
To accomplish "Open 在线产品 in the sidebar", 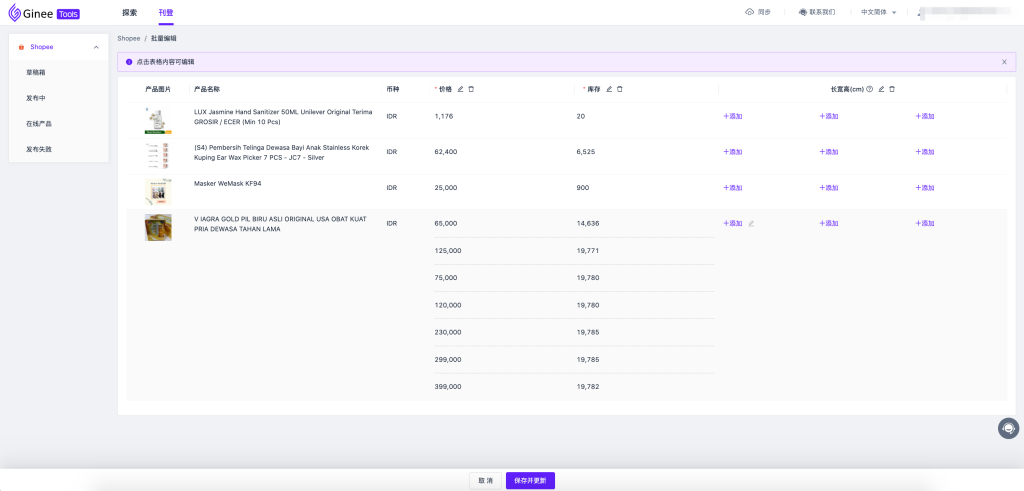I will (x=39, y=123).
